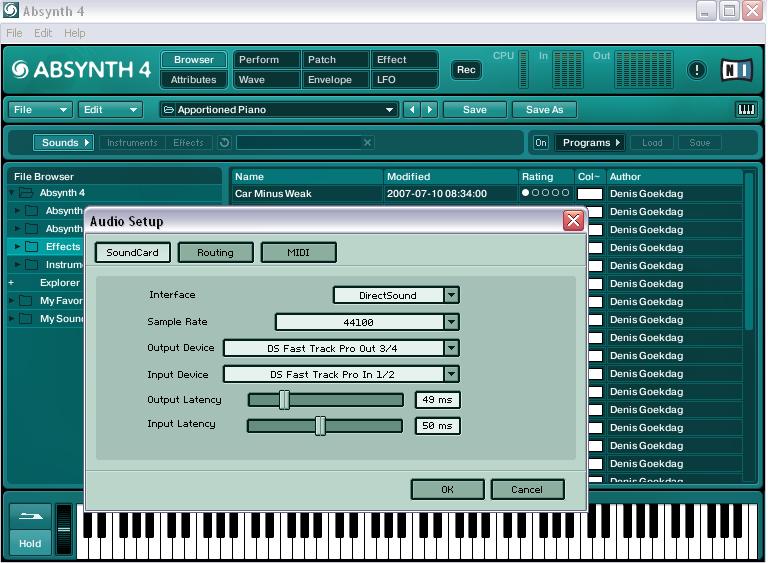Open the Attributes page
Viewport: 768px width, 563px height.
[x=193, y=79]
